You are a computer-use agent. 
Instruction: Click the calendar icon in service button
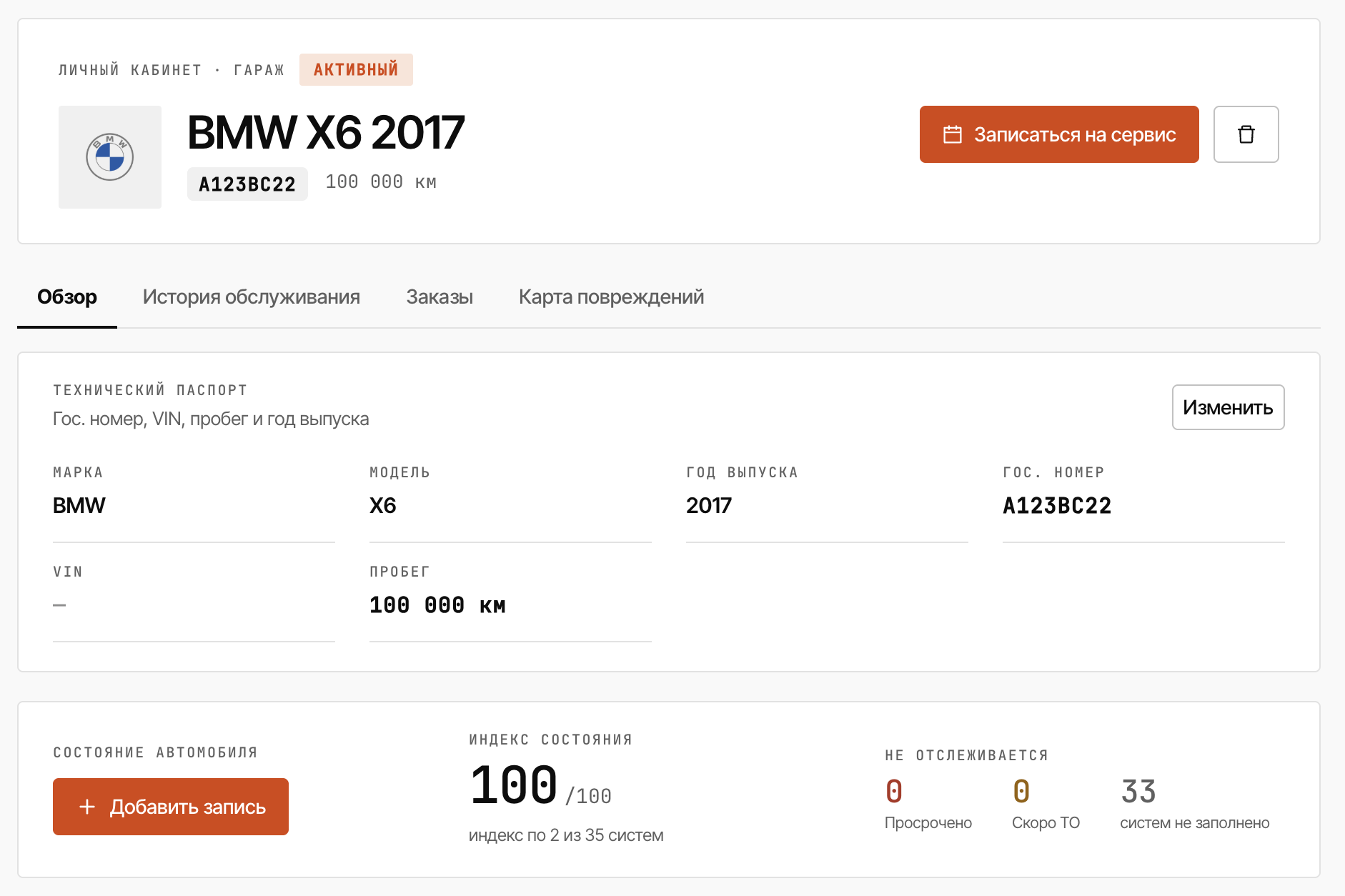[953, 134]
